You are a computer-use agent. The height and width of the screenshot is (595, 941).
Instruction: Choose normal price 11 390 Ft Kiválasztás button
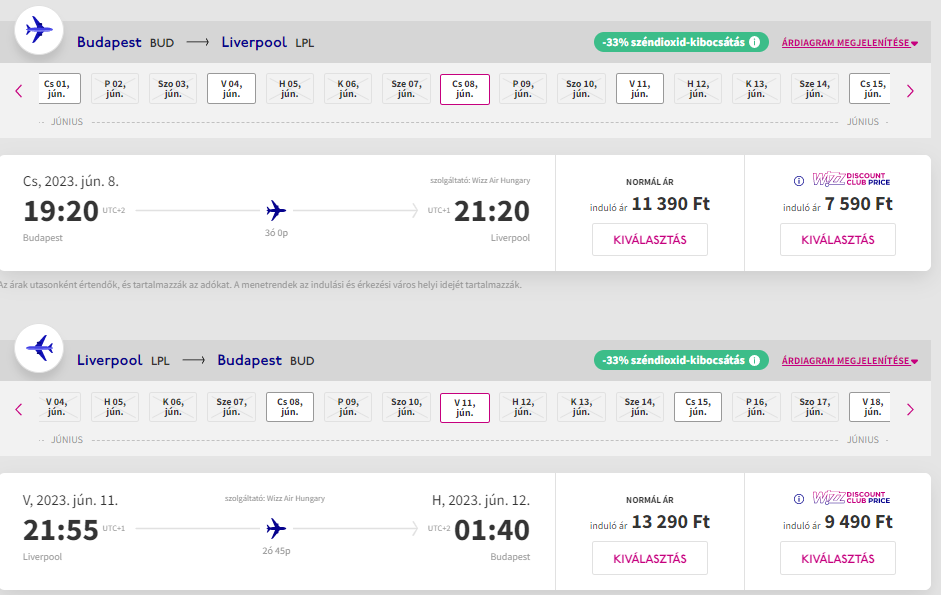coord(649,240)
